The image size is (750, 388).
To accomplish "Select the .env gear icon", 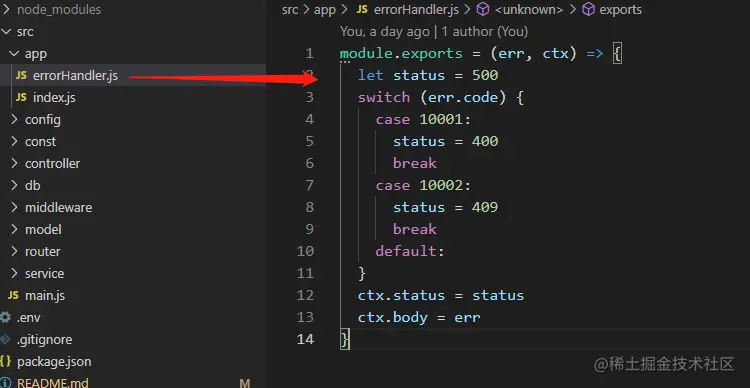I will coord(5,317).
